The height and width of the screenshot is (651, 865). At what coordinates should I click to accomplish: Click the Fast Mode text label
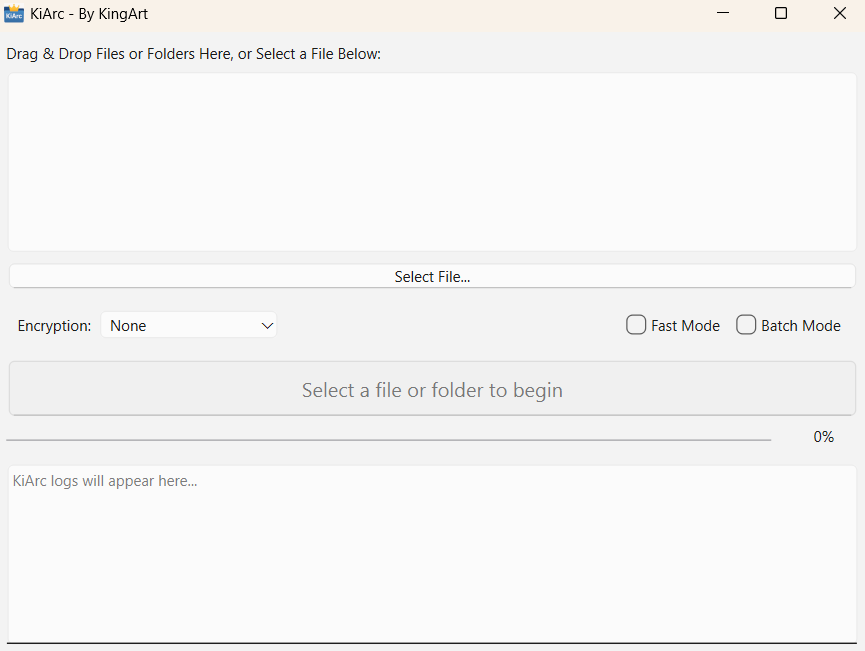685,326
